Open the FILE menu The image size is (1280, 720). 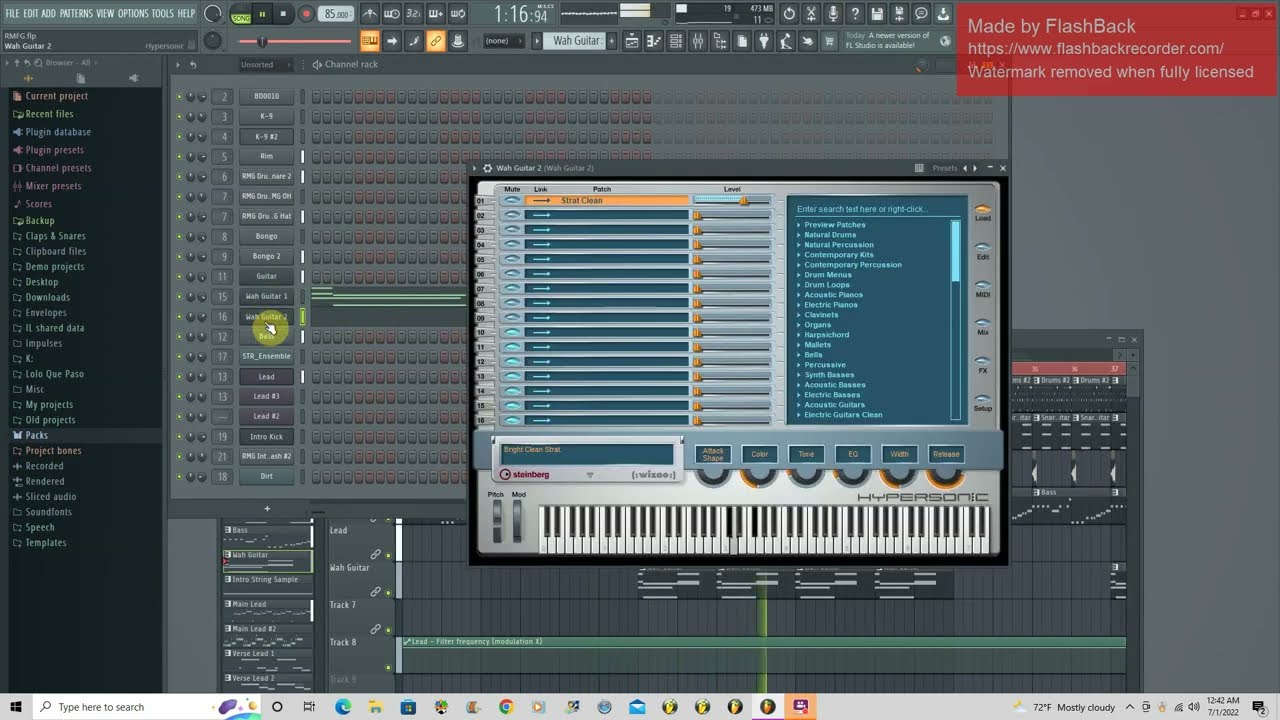pos(12,13)
